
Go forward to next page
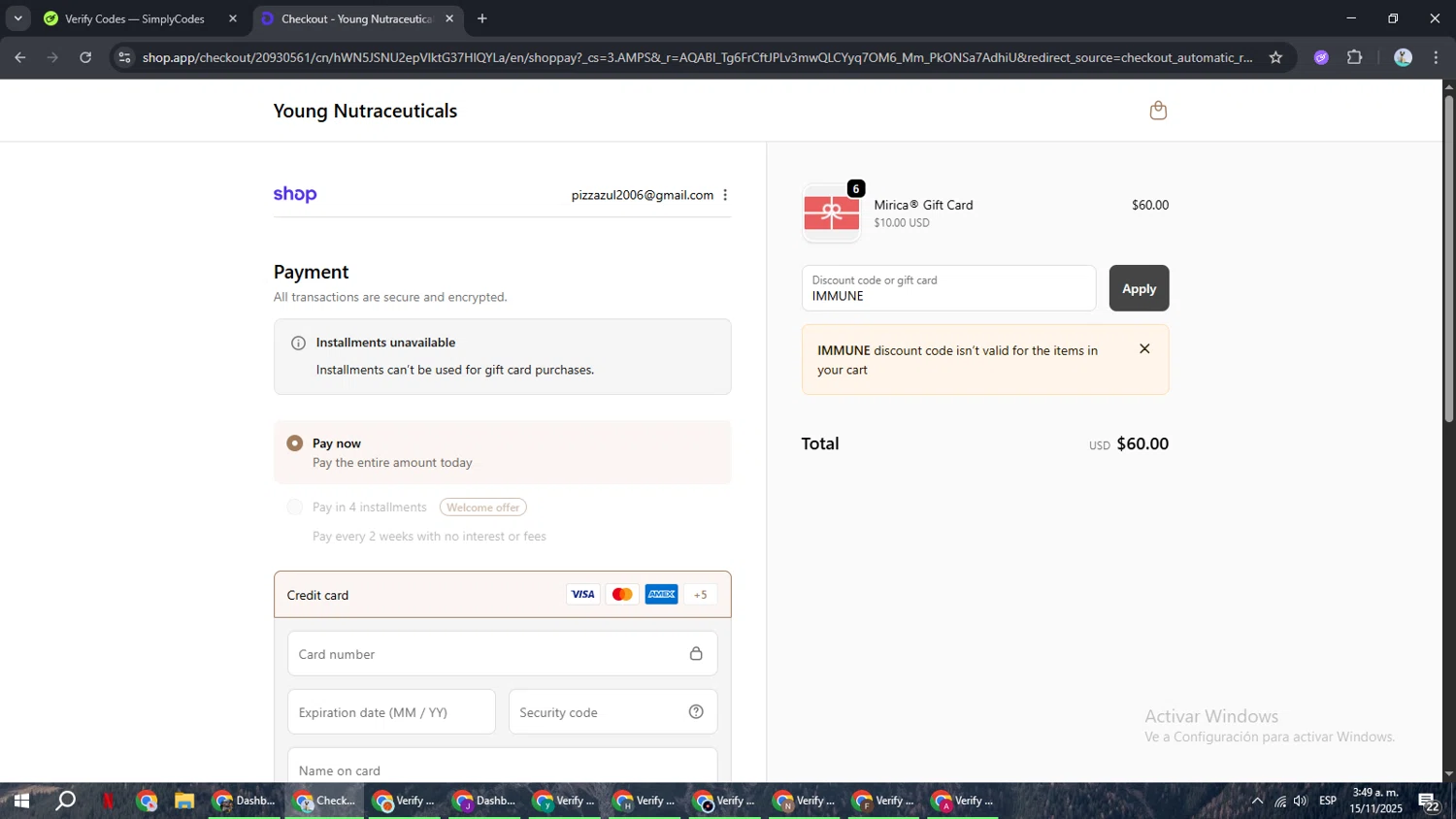click(x=53, y=57)
